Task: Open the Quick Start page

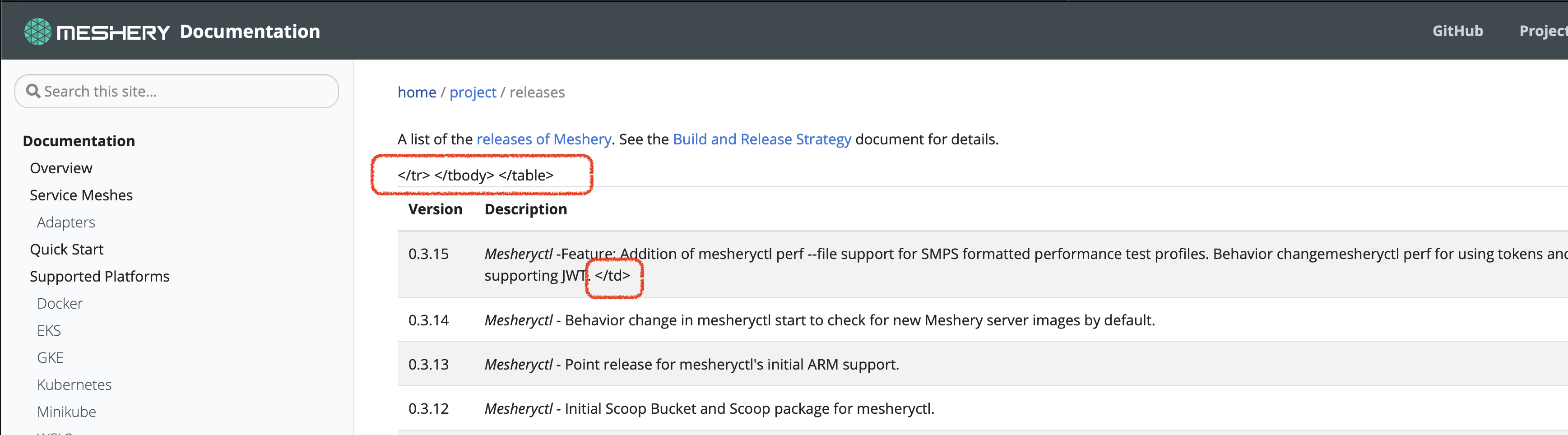Action: coord(66,249)
